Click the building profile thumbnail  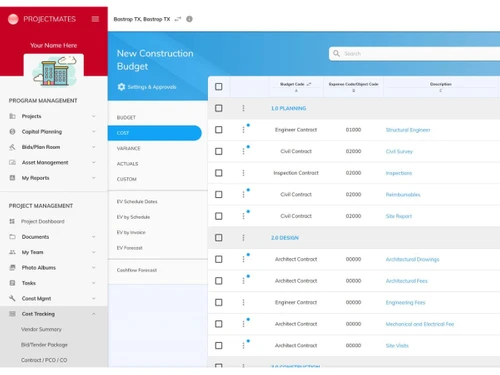(54, 70)
